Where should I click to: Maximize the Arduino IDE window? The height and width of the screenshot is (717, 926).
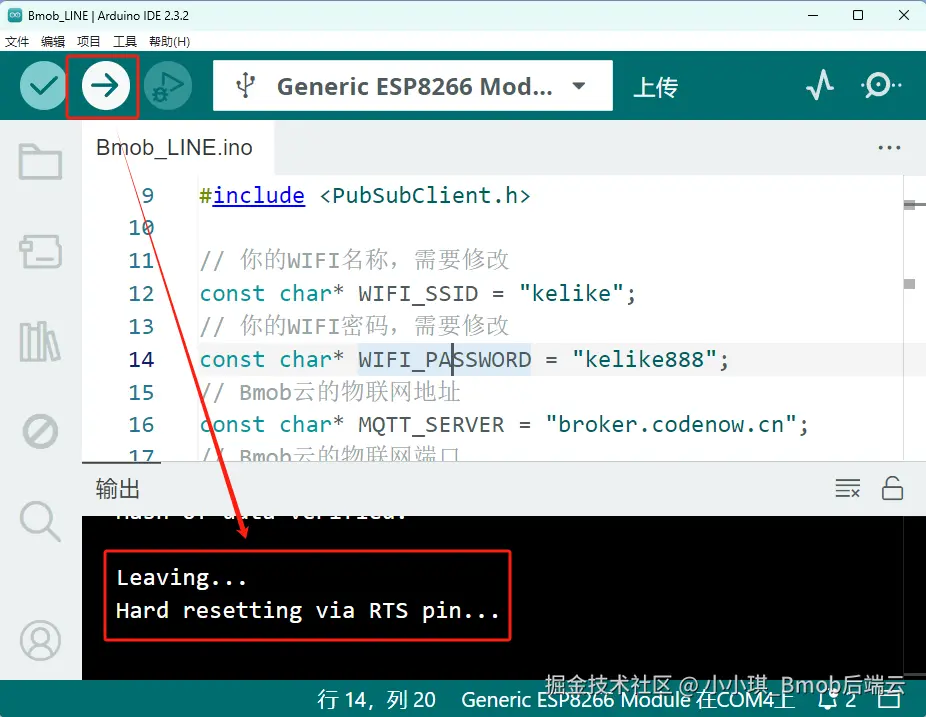[858, 15]
